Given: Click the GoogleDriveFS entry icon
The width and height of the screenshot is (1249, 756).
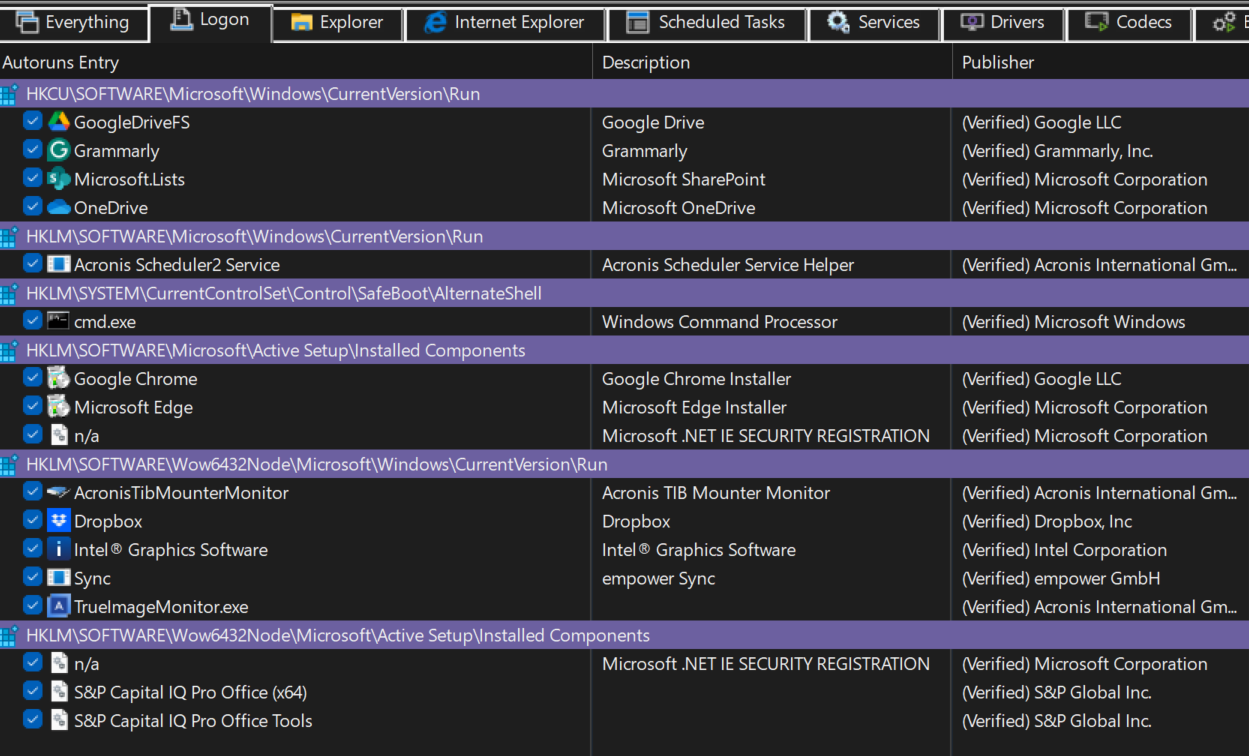Looking at the screenshot, I should click(x=58, y=122).
